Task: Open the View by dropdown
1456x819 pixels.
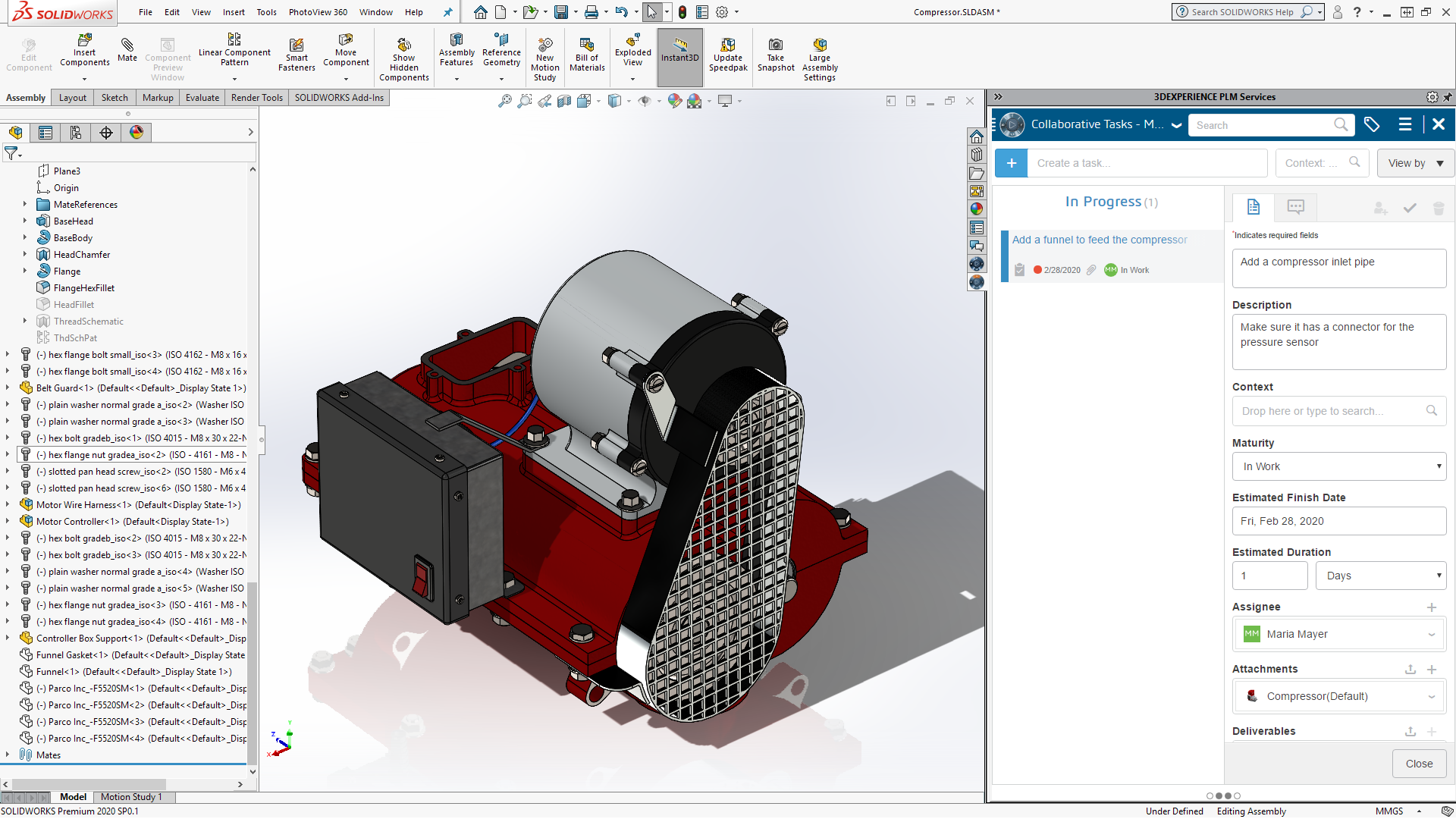Action: click(1415, 163)
